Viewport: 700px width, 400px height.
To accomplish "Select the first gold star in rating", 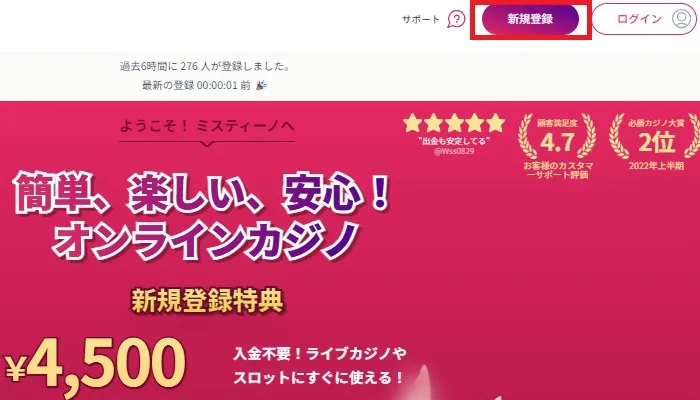I will [412, 123].
